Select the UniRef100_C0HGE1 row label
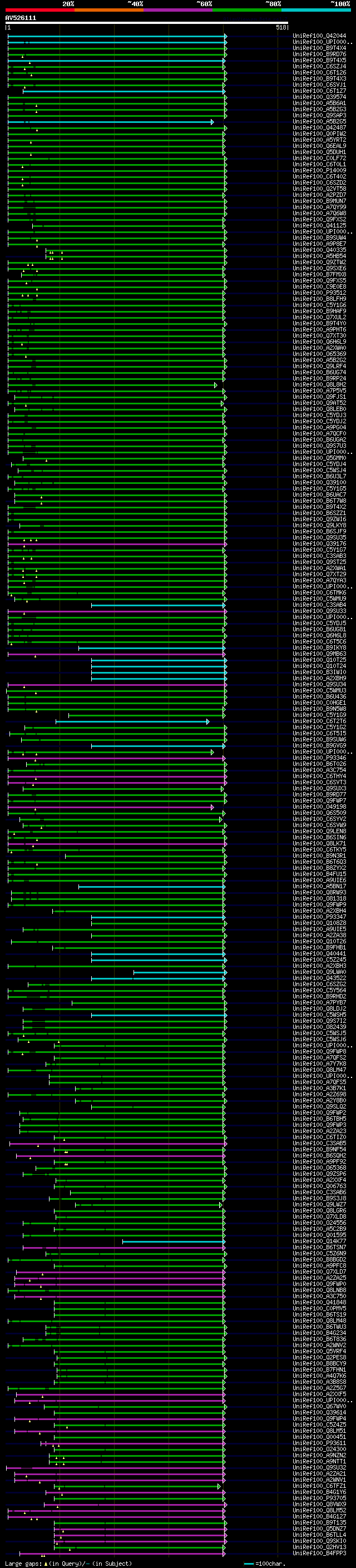Image resolution: width=356 pixels, height=1568 pixels. [x=319, y=703]
